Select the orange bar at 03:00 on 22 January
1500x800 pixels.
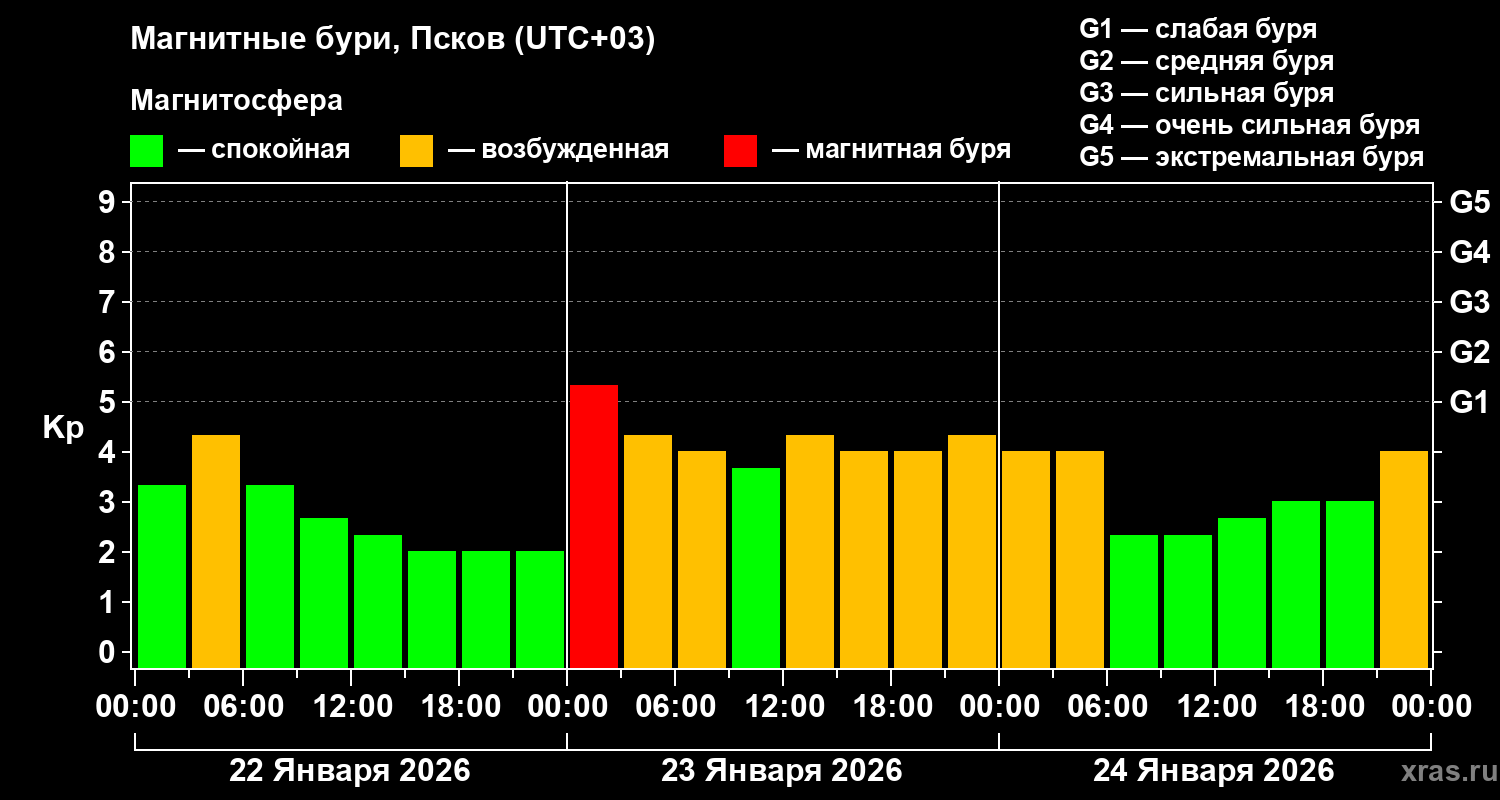pyautogui.click(x=216, y=551)
